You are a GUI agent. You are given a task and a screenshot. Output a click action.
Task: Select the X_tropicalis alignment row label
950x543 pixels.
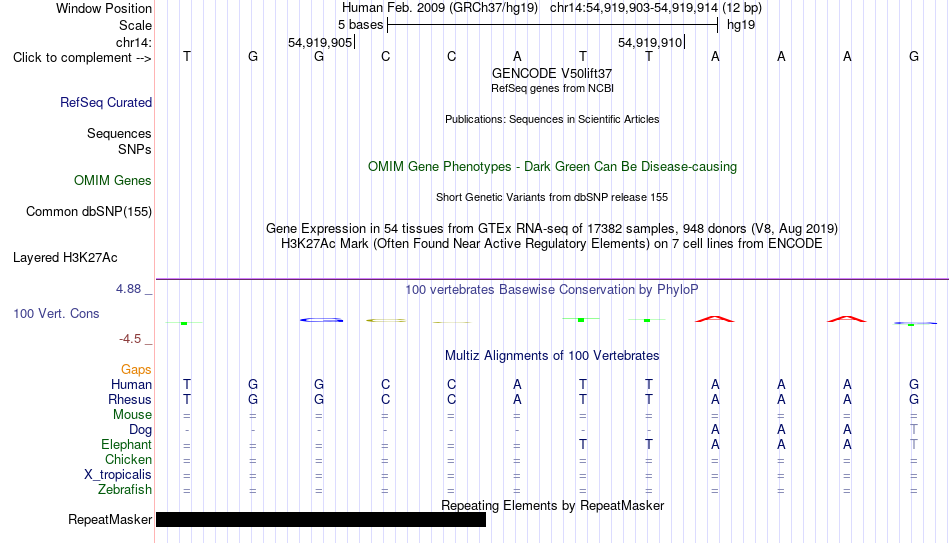(118, 475)
